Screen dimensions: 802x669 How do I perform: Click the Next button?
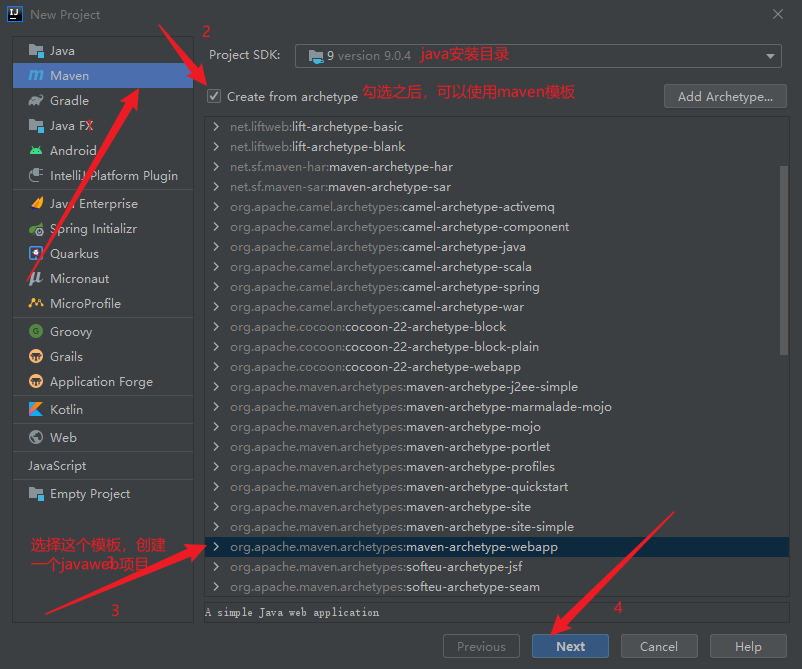[x=570, y=646]
